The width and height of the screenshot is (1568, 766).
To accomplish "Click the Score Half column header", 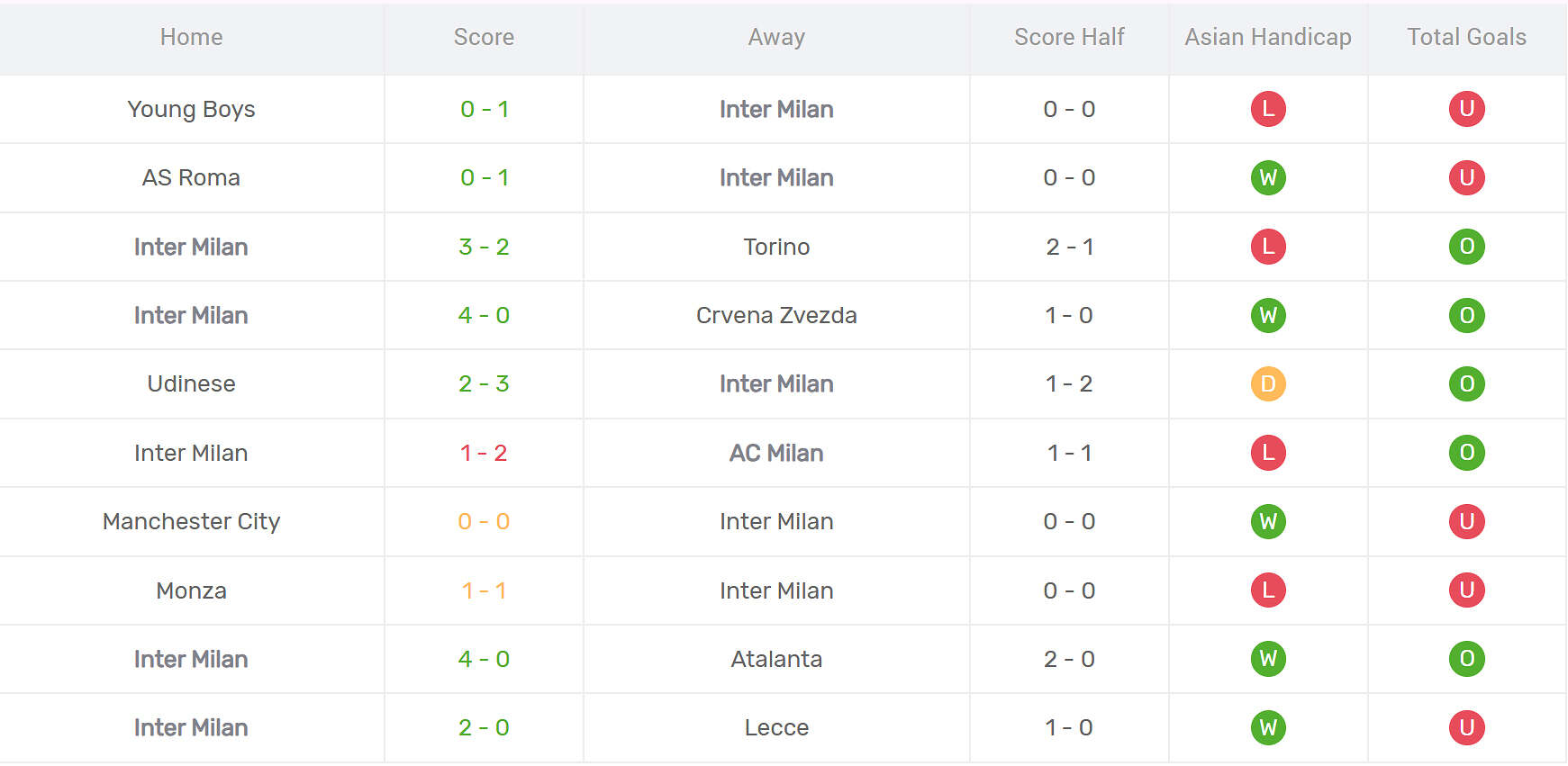I will click(1069, 37).
